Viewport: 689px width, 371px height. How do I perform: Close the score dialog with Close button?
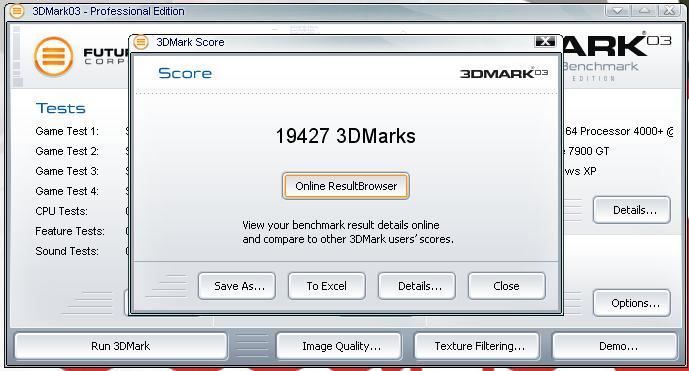(x=507, y=286)
